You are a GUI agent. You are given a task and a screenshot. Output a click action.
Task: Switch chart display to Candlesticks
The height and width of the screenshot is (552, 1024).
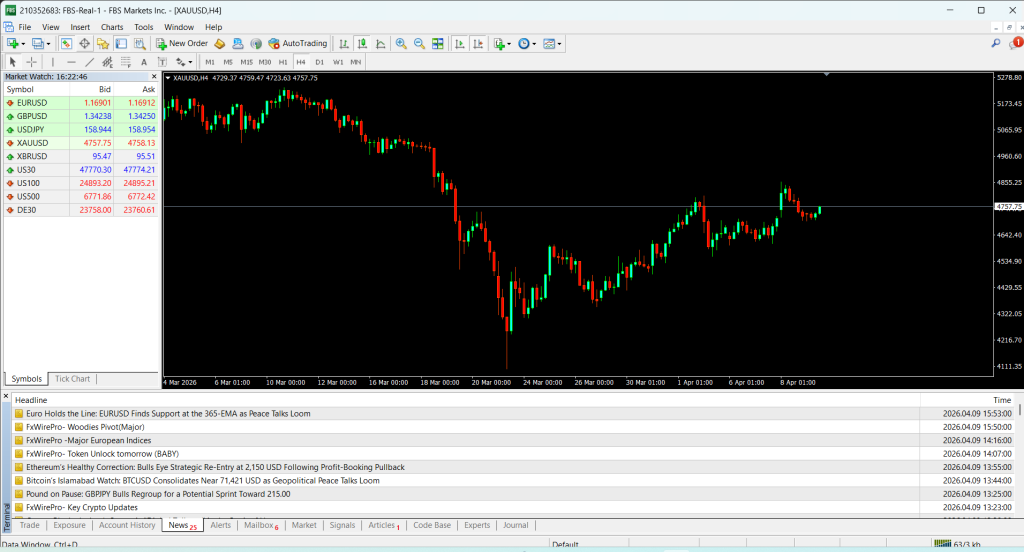click(362, 44)
